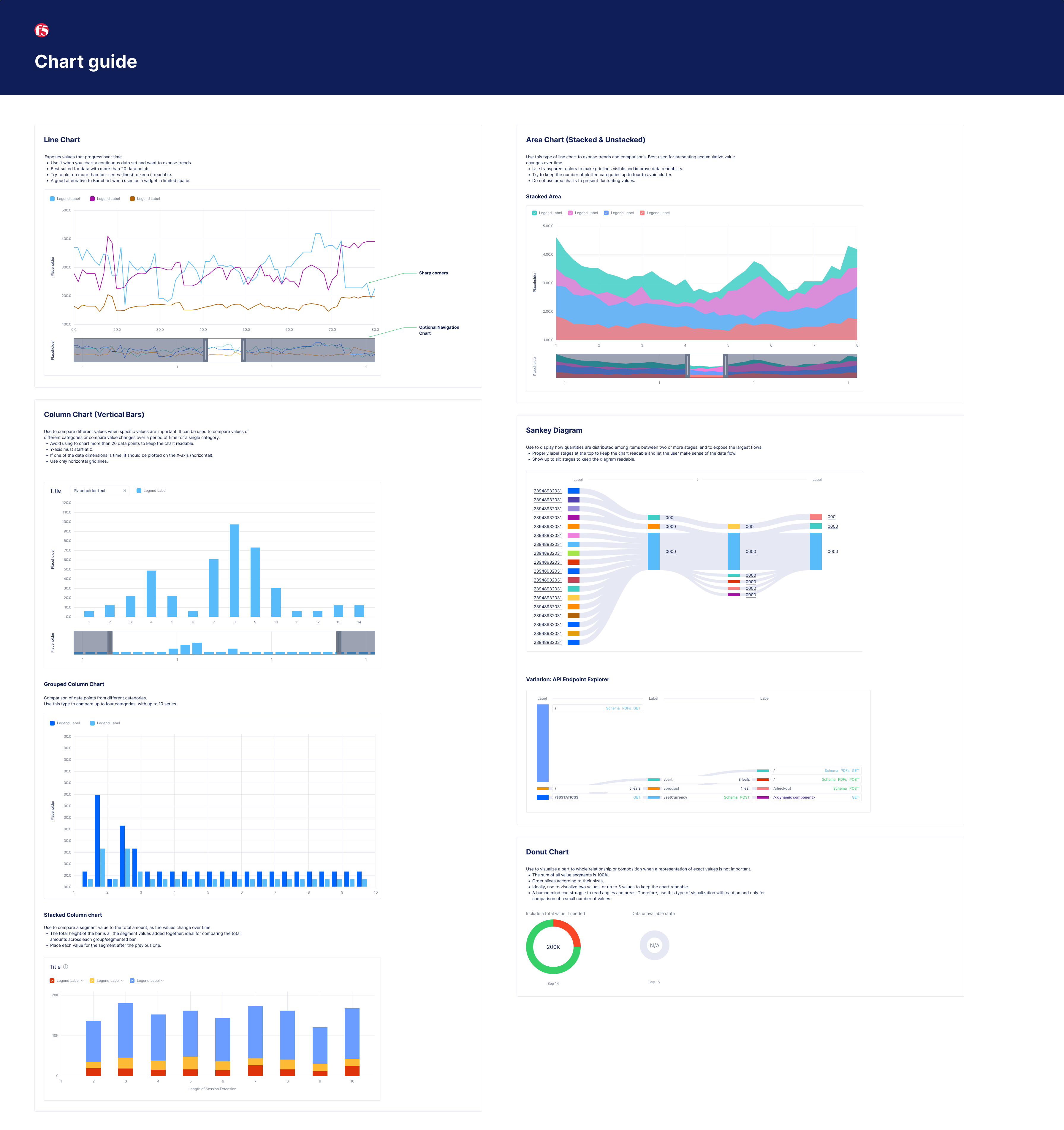This screenshot has height=1130, width=1064.
Task: Click right handle of area chart navigator
Action: [726, 366]
